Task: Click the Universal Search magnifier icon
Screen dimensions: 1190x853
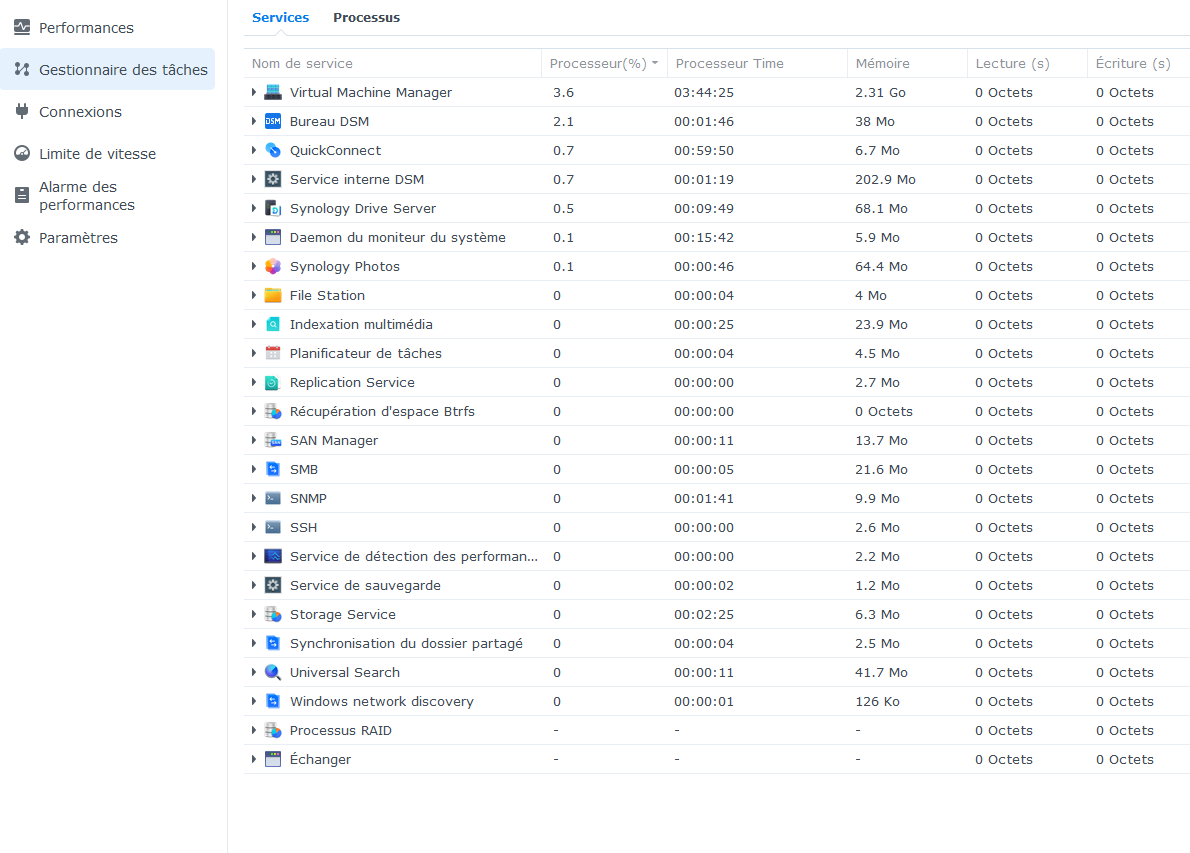Action: click(273, 672)
